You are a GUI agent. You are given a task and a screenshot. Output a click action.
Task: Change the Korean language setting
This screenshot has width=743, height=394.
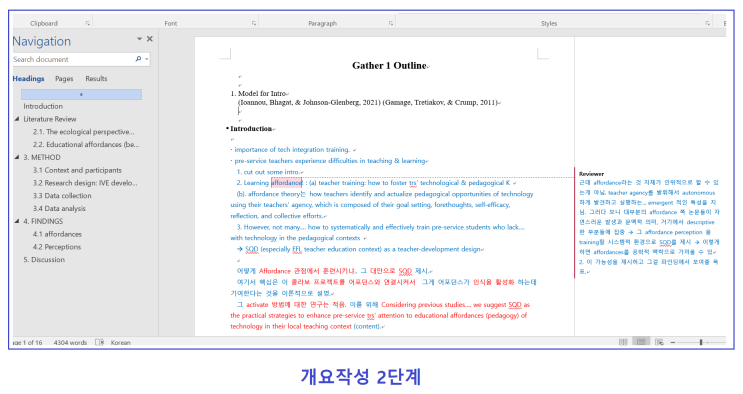[120, 342]
